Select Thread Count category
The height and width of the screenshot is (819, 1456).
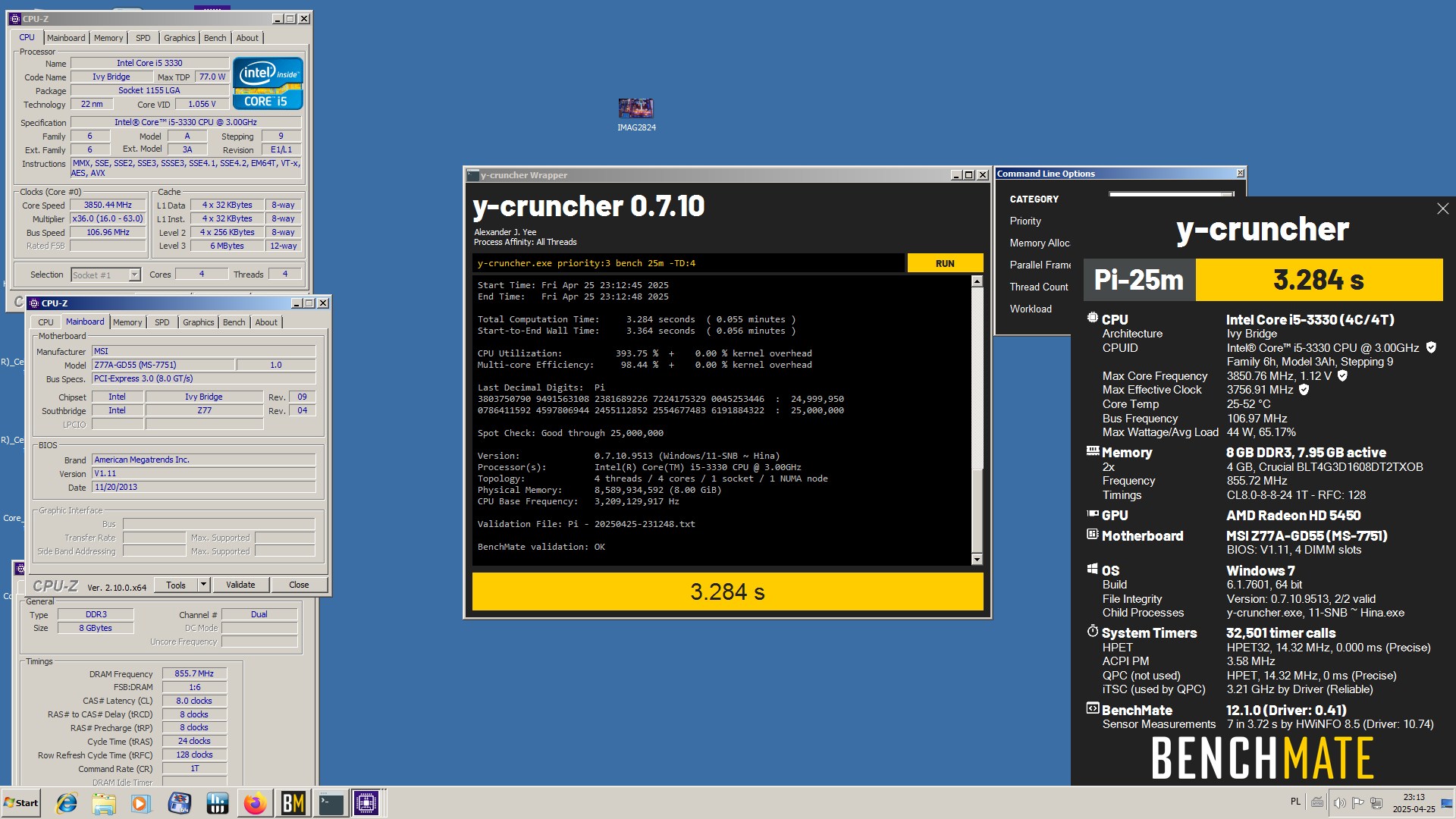[x=1039, y=287]
